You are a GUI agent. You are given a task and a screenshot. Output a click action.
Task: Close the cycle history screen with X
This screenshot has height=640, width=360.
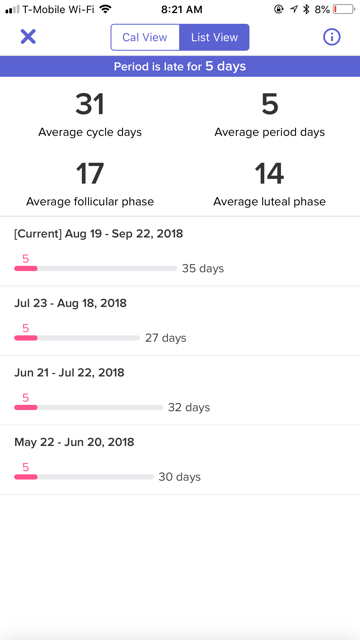tap(28, 37)
